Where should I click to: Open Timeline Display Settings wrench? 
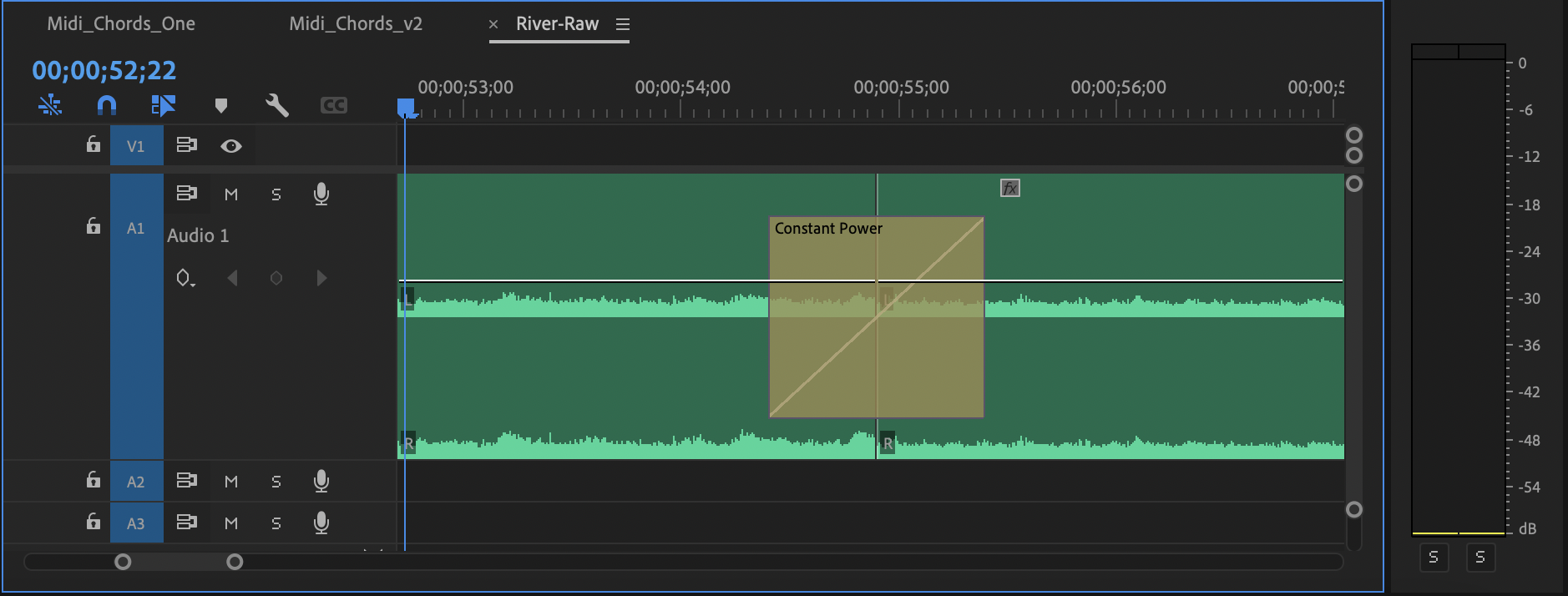click(277, 105)
